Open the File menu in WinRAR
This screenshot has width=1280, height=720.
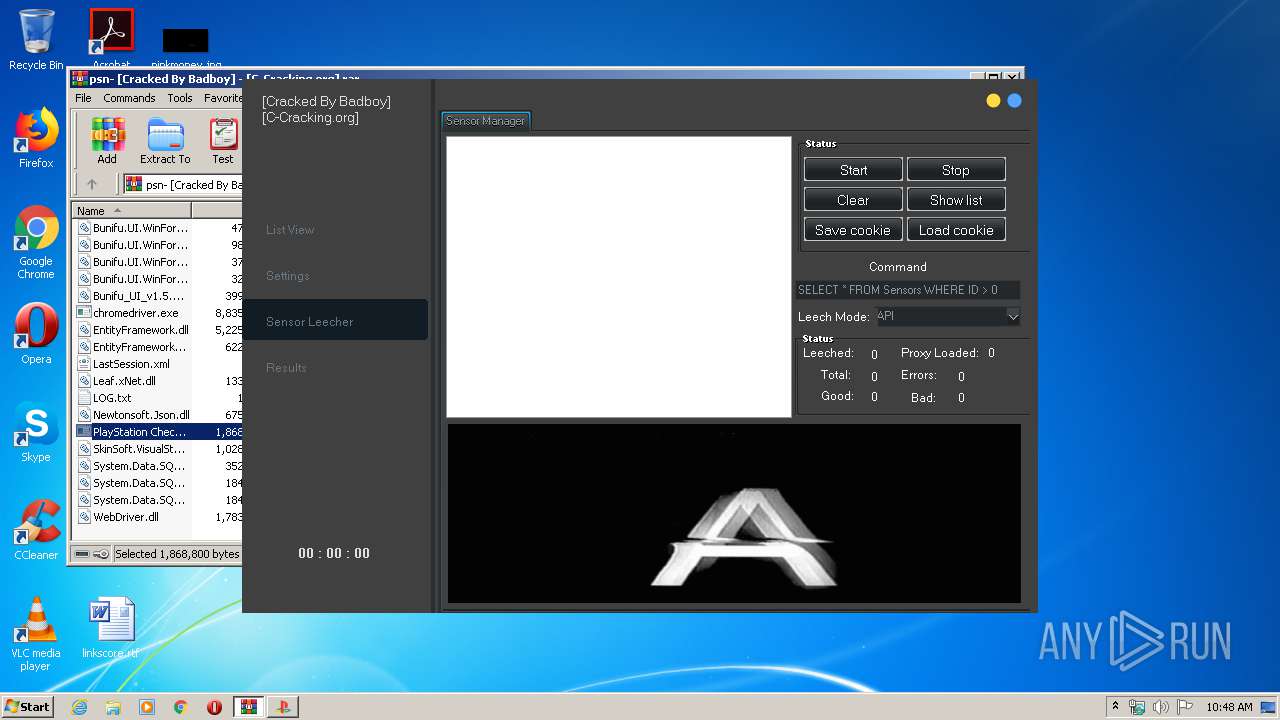(83, 98)
